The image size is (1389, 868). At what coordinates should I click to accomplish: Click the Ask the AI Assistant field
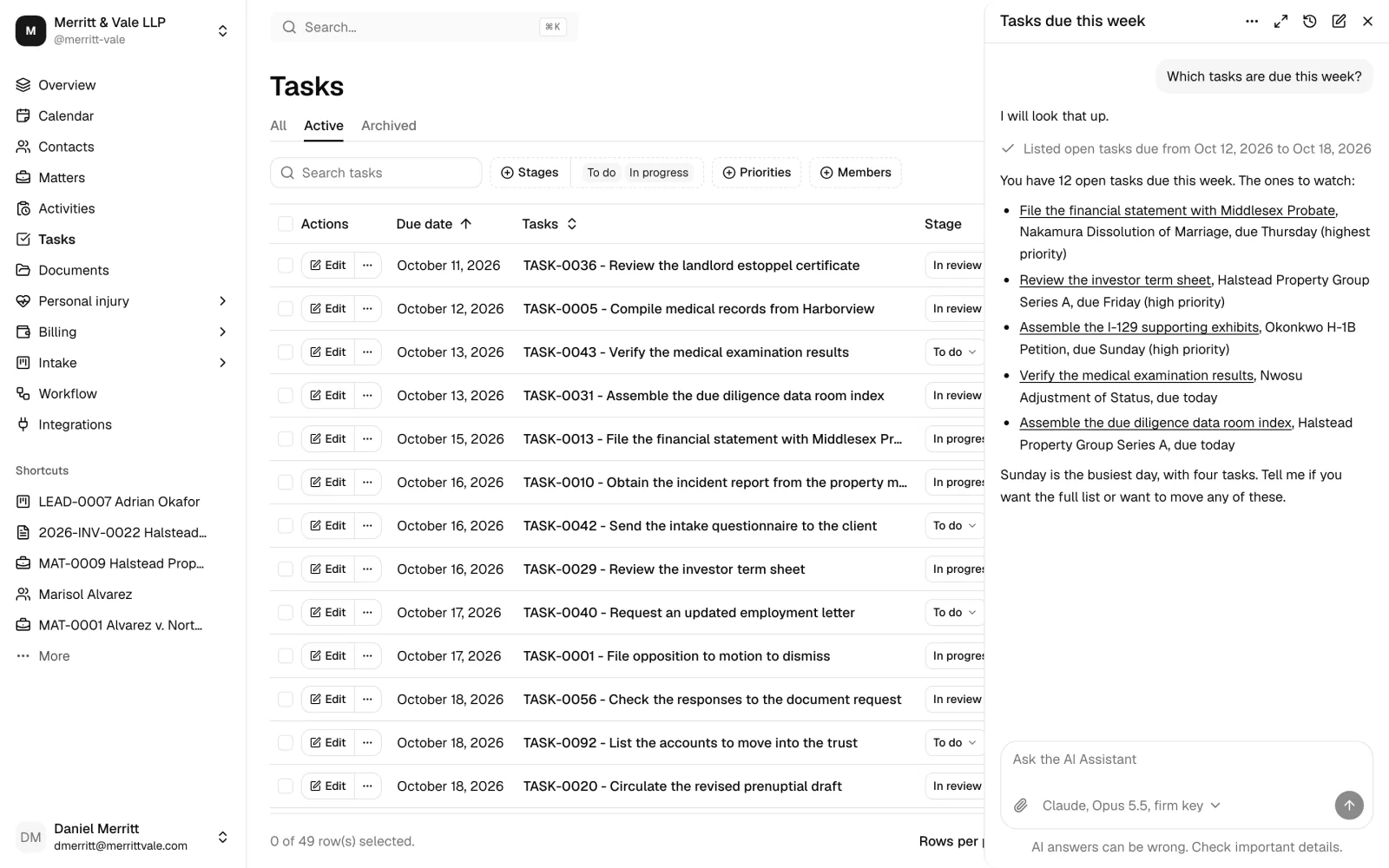coord(1186,759)
